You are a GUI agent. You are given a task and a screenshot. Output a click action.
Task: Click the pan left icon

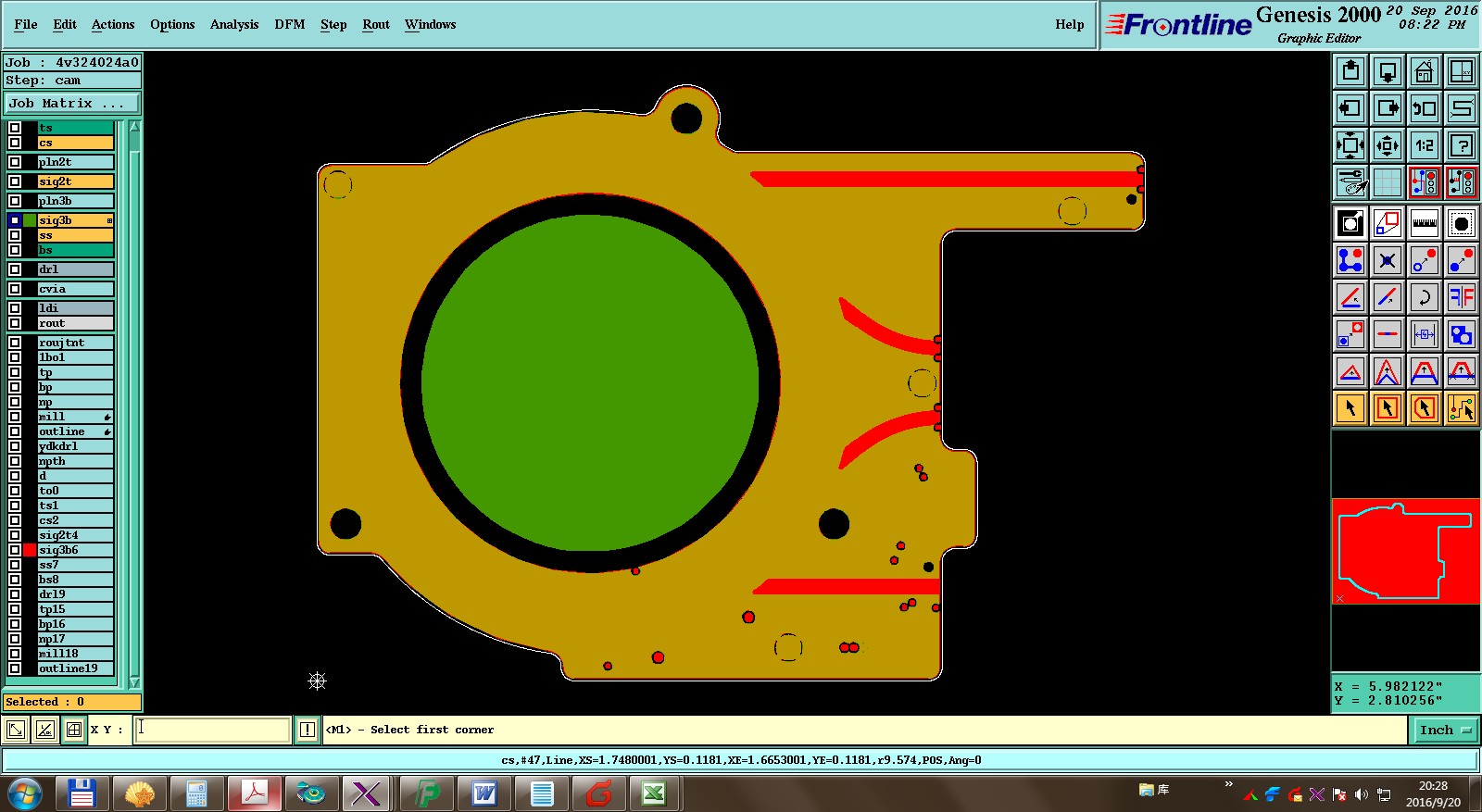pyautogui.click(x=1350, y=108)
